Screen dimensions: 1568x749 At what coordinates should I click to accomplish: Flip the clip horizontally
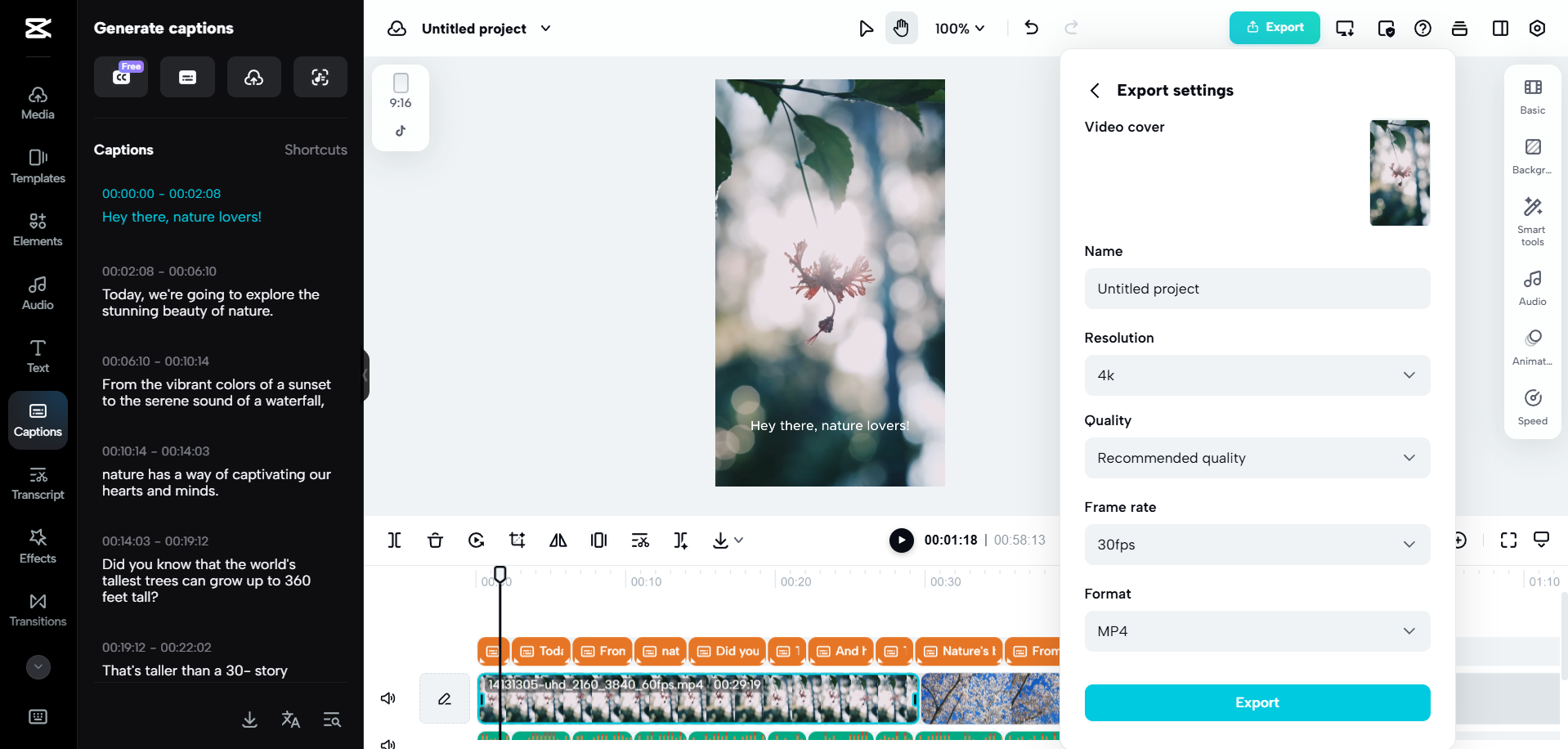[x=558, y=540]
